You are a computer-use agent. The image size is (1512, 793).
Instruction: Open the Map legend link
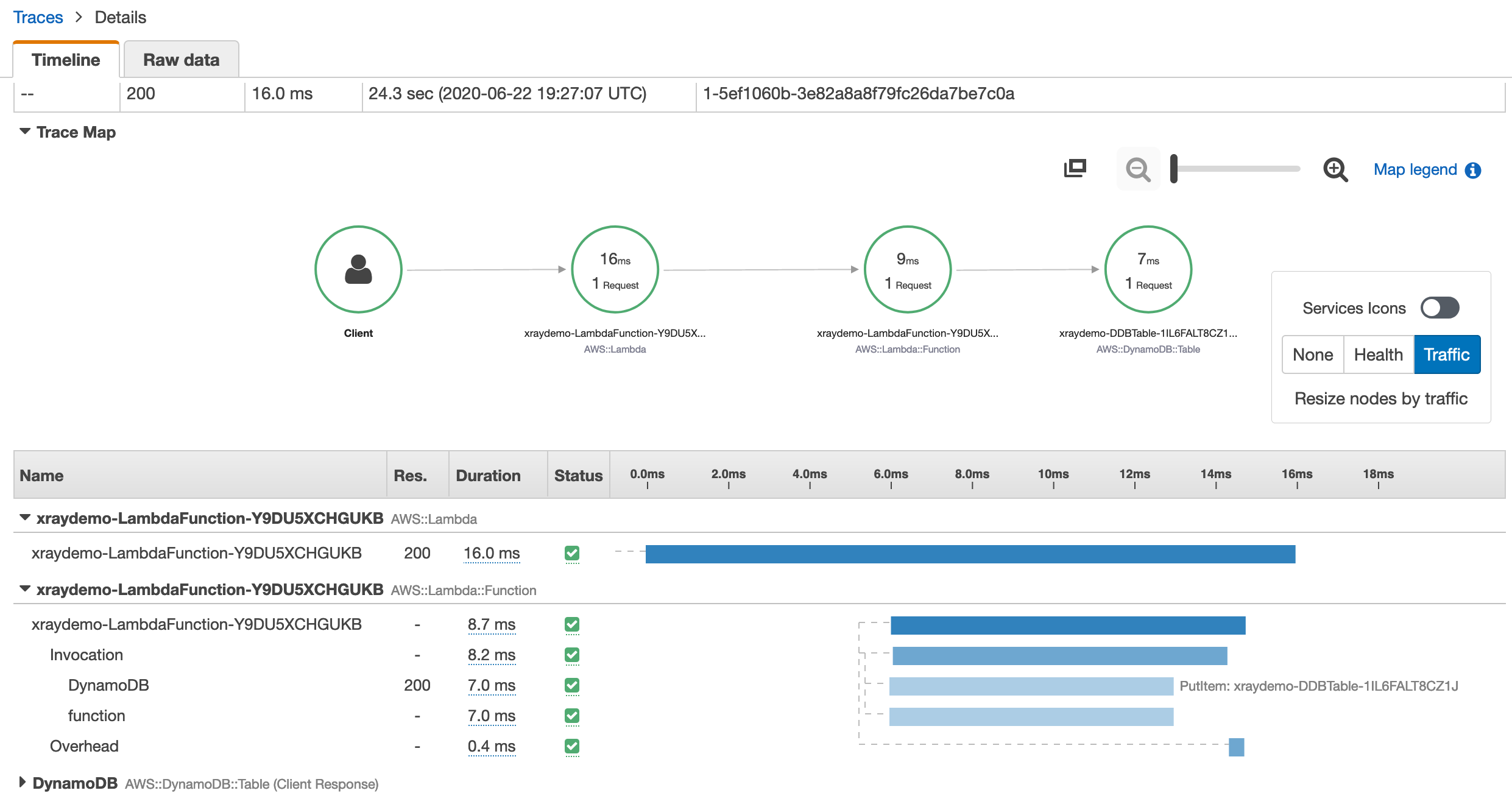pyautogui.click(x=1415, y=170)
